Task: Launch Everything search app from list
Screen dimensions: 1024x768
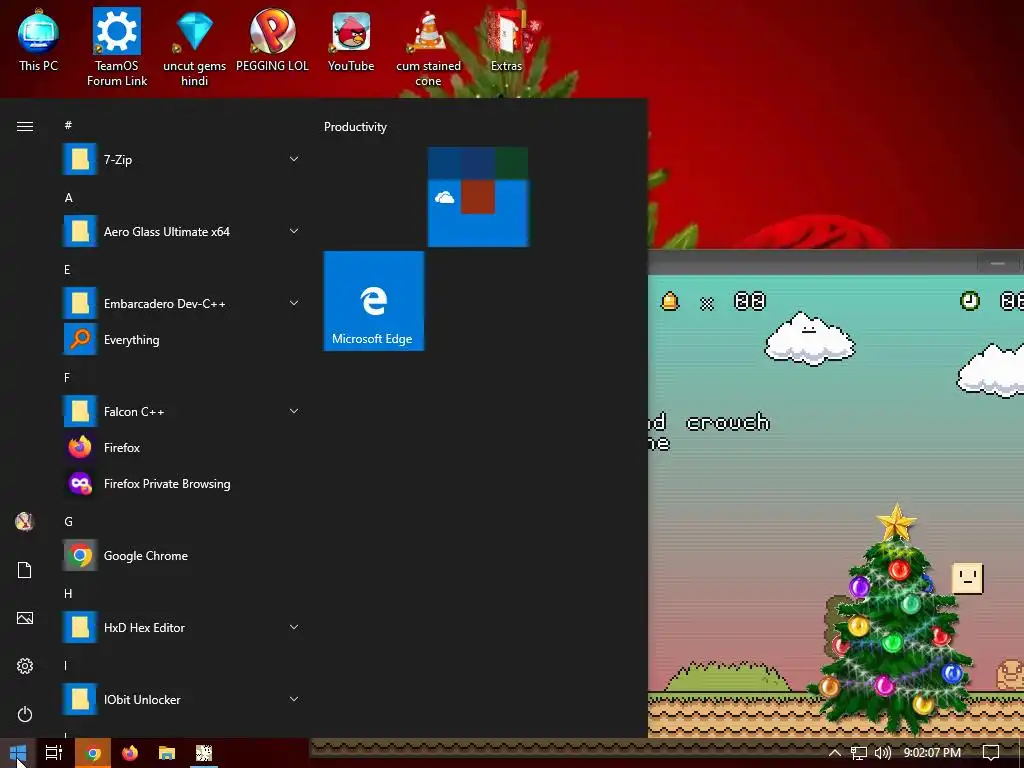Action: [x=183, y=340]
